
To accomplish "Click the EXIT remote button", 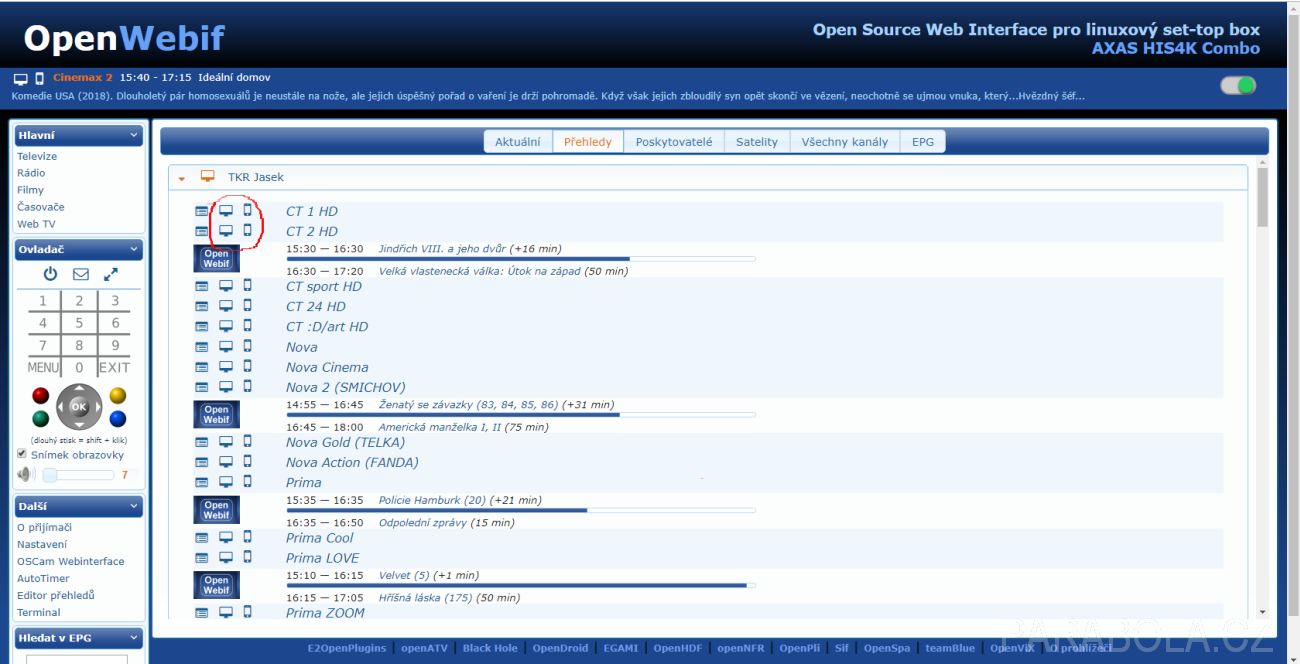I will (x=115, y=367).
